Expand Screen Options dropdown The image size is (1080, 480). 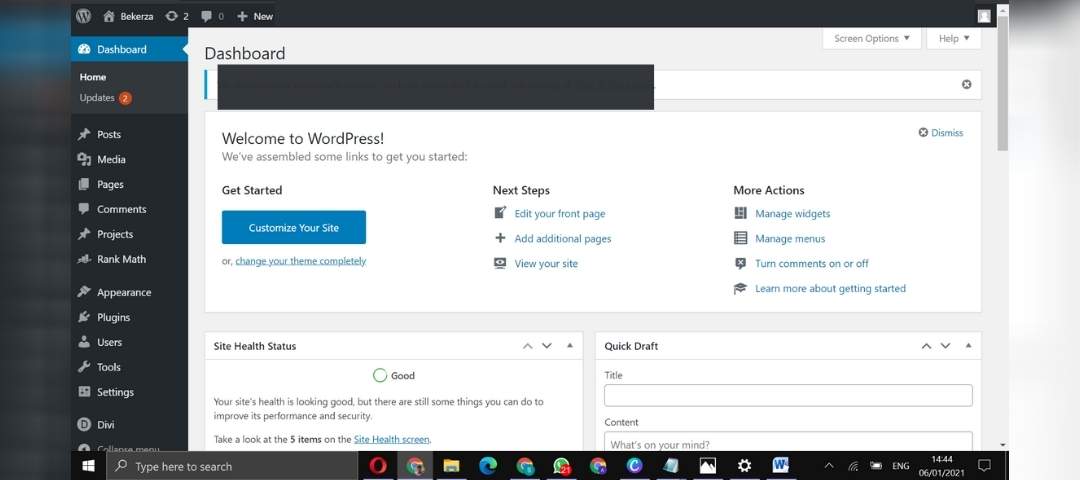[x=872, y=39]
